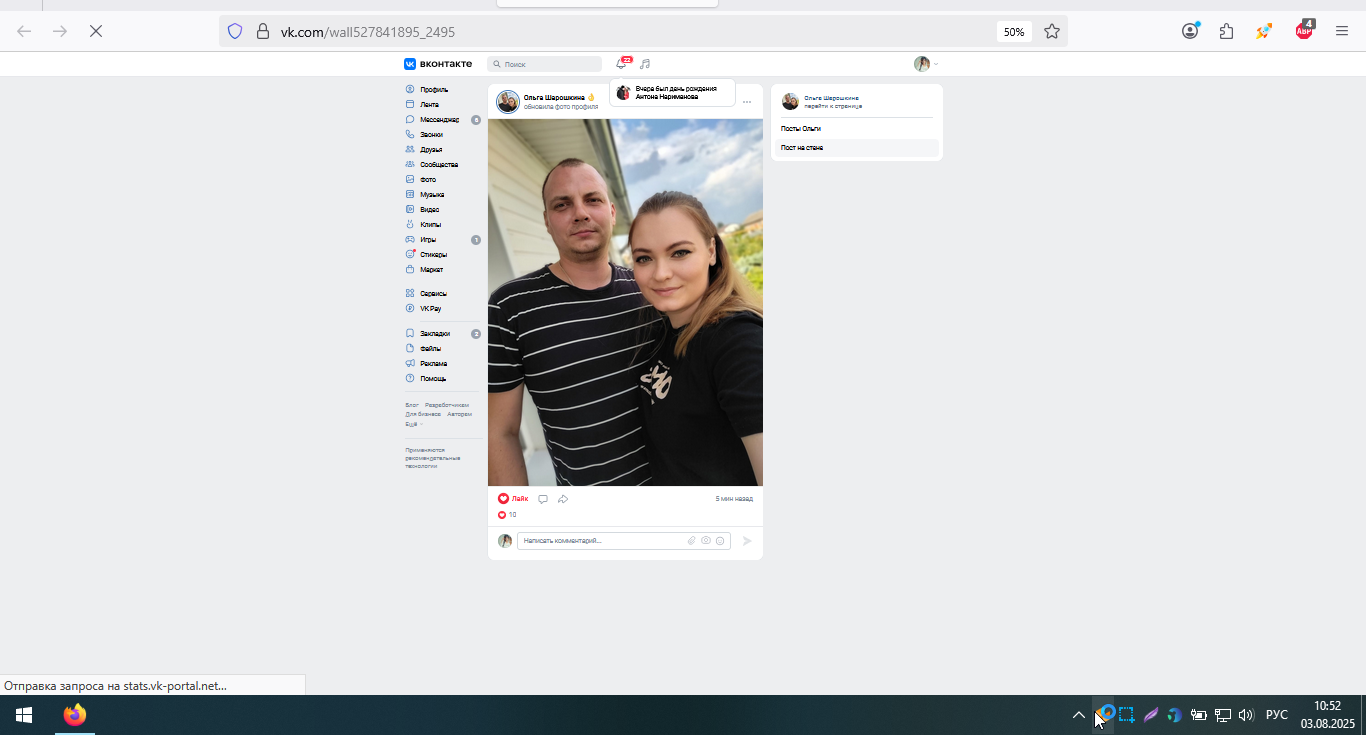Open Сервисы services page
Viewport: 1366px width, 735px height.
tap(433, 293)
